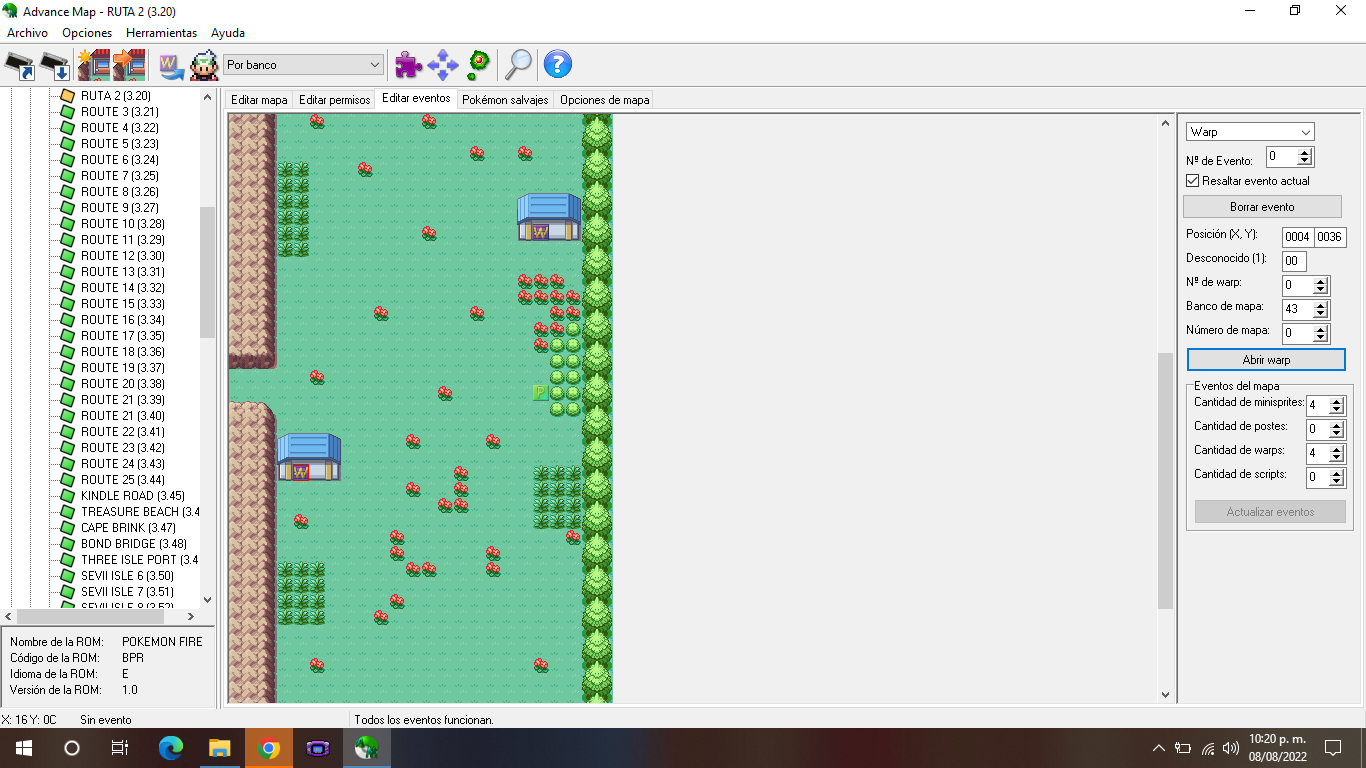The height and width of the screenshot is (768, 1366).
Task: Click the map view vertical scrollbar thumb
Action: point(1165,480)
